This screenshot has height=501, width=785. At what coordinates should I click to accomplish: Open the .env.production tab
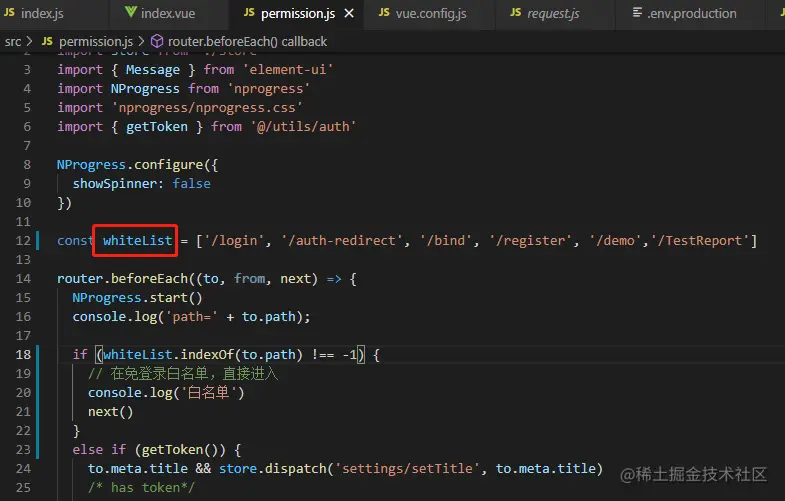point(691,14)
